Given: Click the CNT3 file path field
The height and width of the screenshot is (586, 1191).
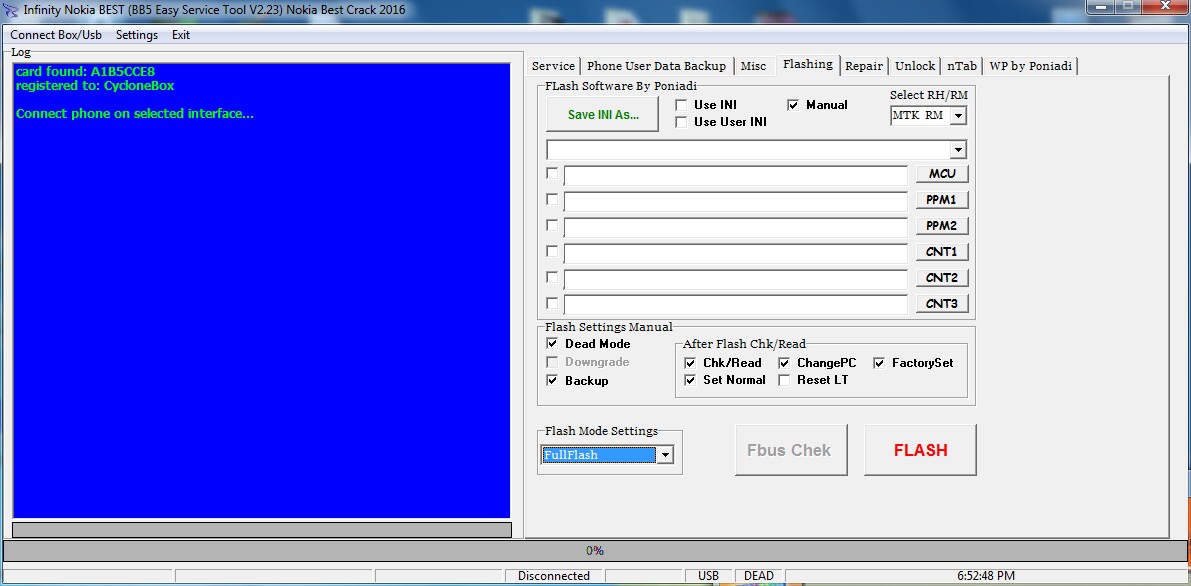Looking at the screenshot, I should pos(735,305).
